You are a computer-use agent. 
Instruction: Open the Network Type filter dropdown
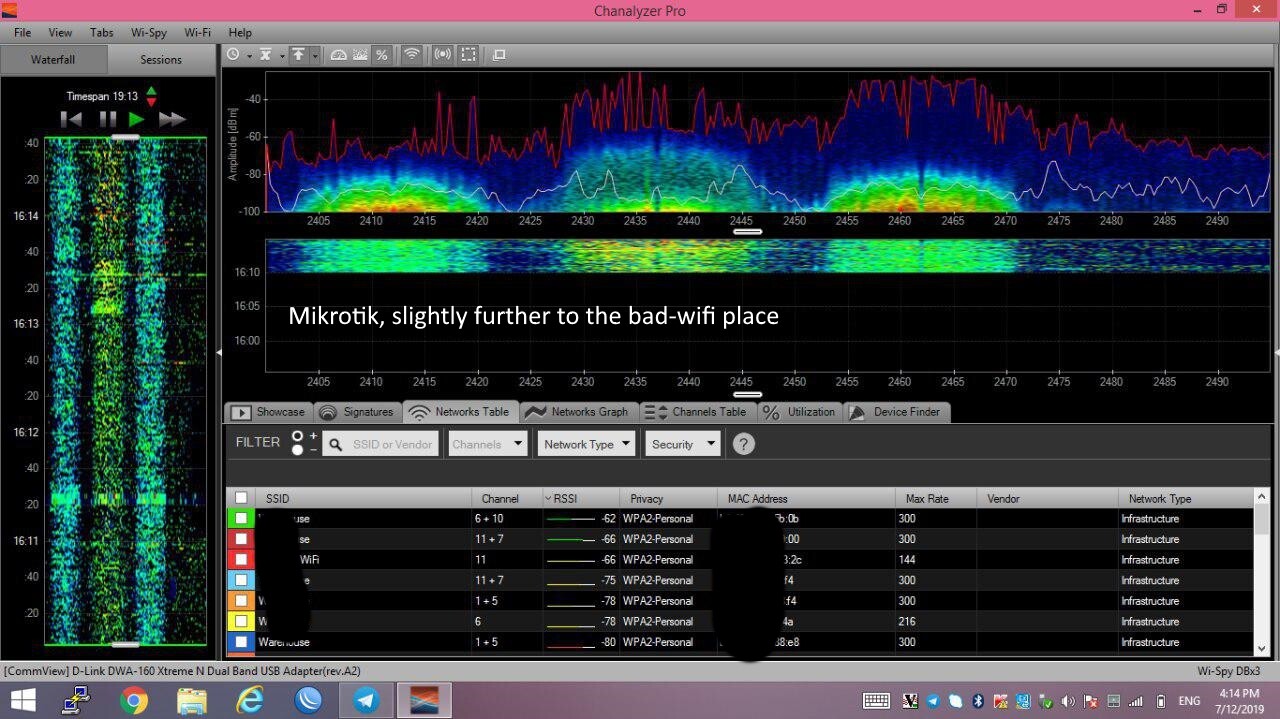[x=586, y=444]
